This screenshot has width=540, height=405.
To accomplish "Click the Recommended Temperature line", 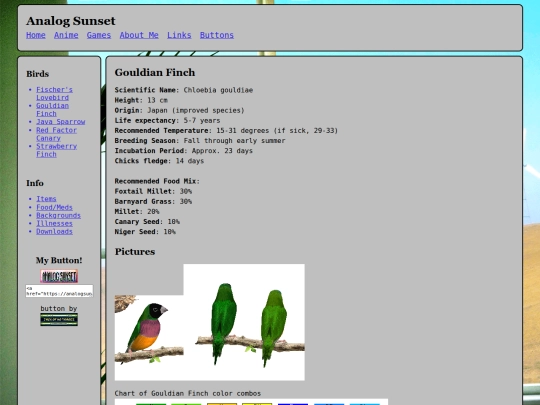I will pyautogui.click(x=226, y=131).
